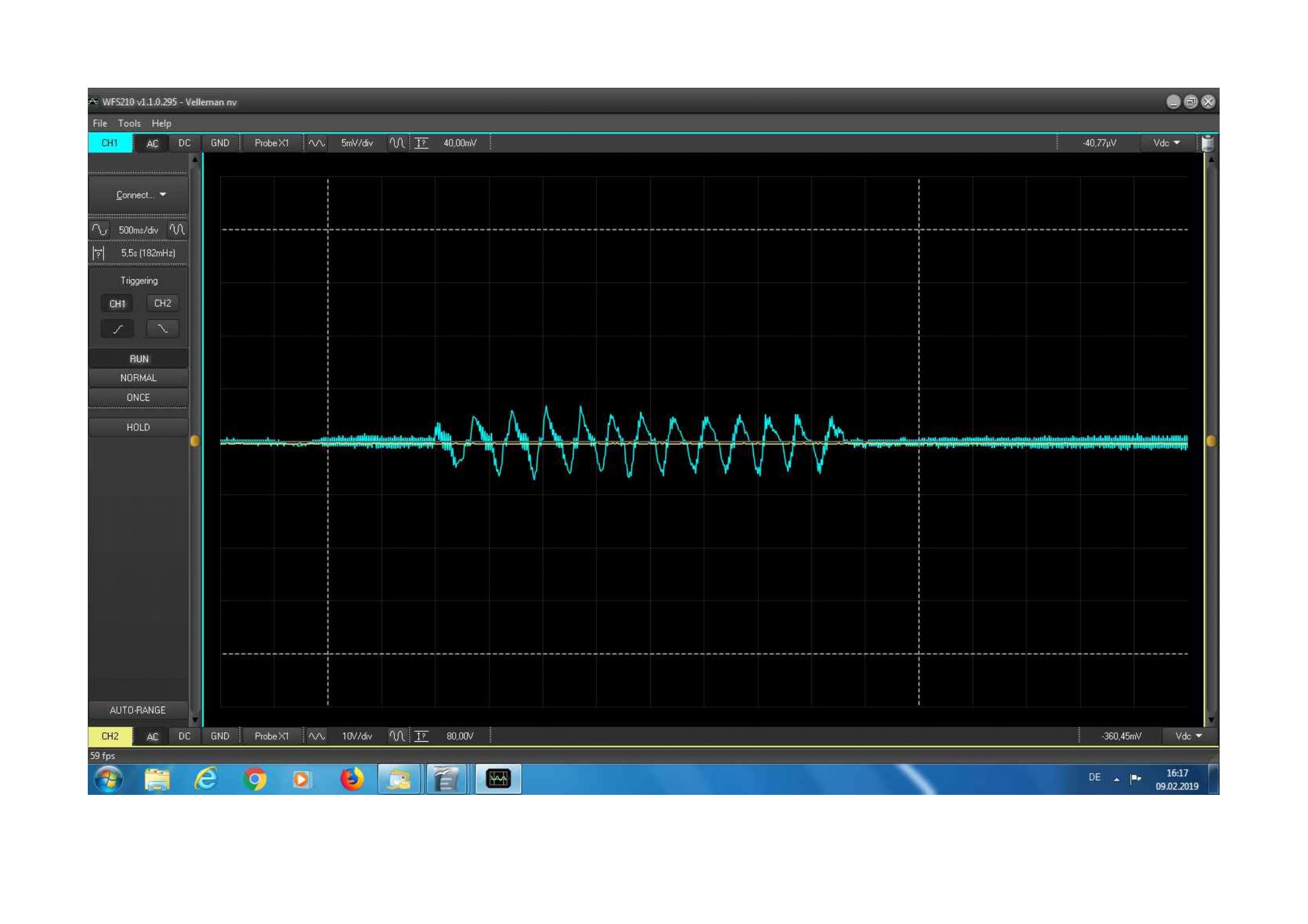Toggle the yellow CH2 channel button
Viewport: 1308px width, 924px height.
point(110,736)
